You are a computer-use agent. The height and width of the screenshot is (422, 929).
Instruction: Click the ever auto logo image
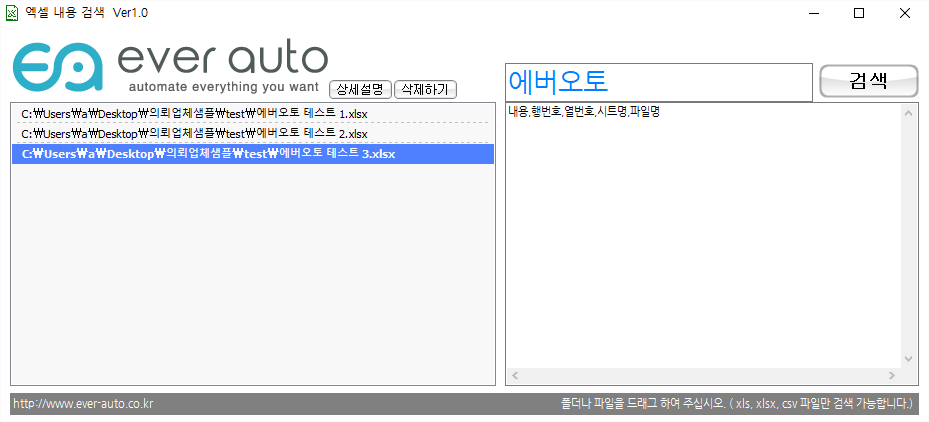[x=171, y=67]
